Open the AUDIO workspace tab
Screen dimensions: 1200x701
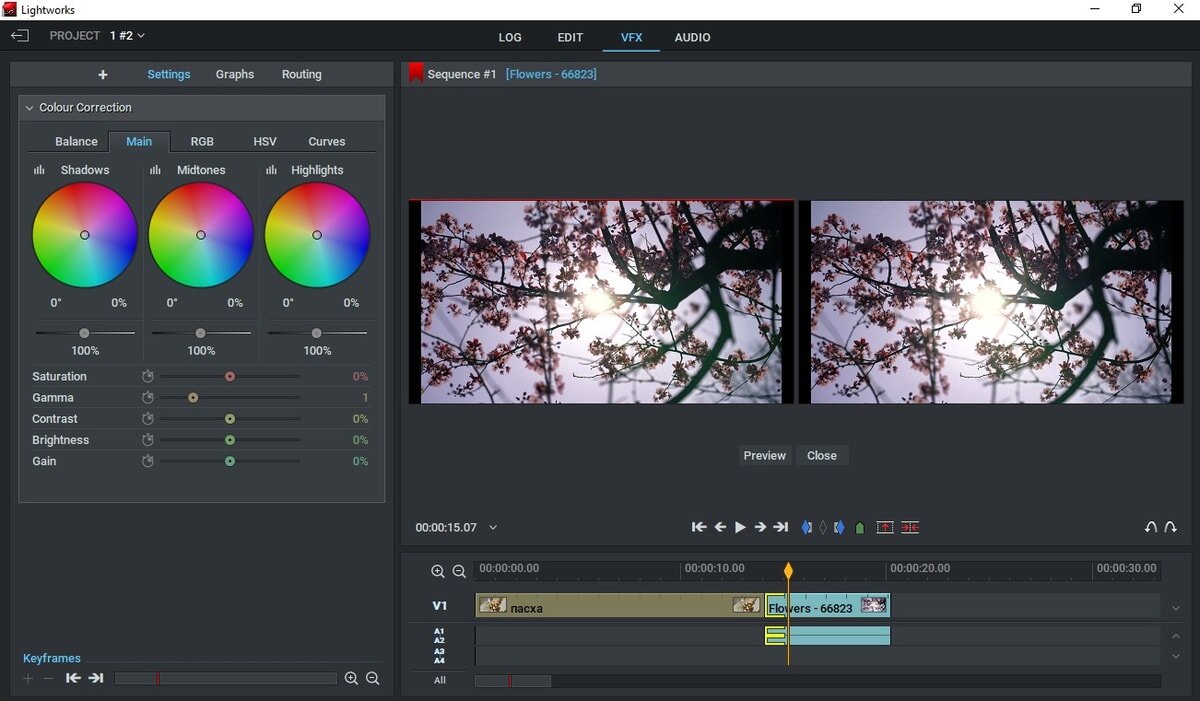click(x=692, y=37)
